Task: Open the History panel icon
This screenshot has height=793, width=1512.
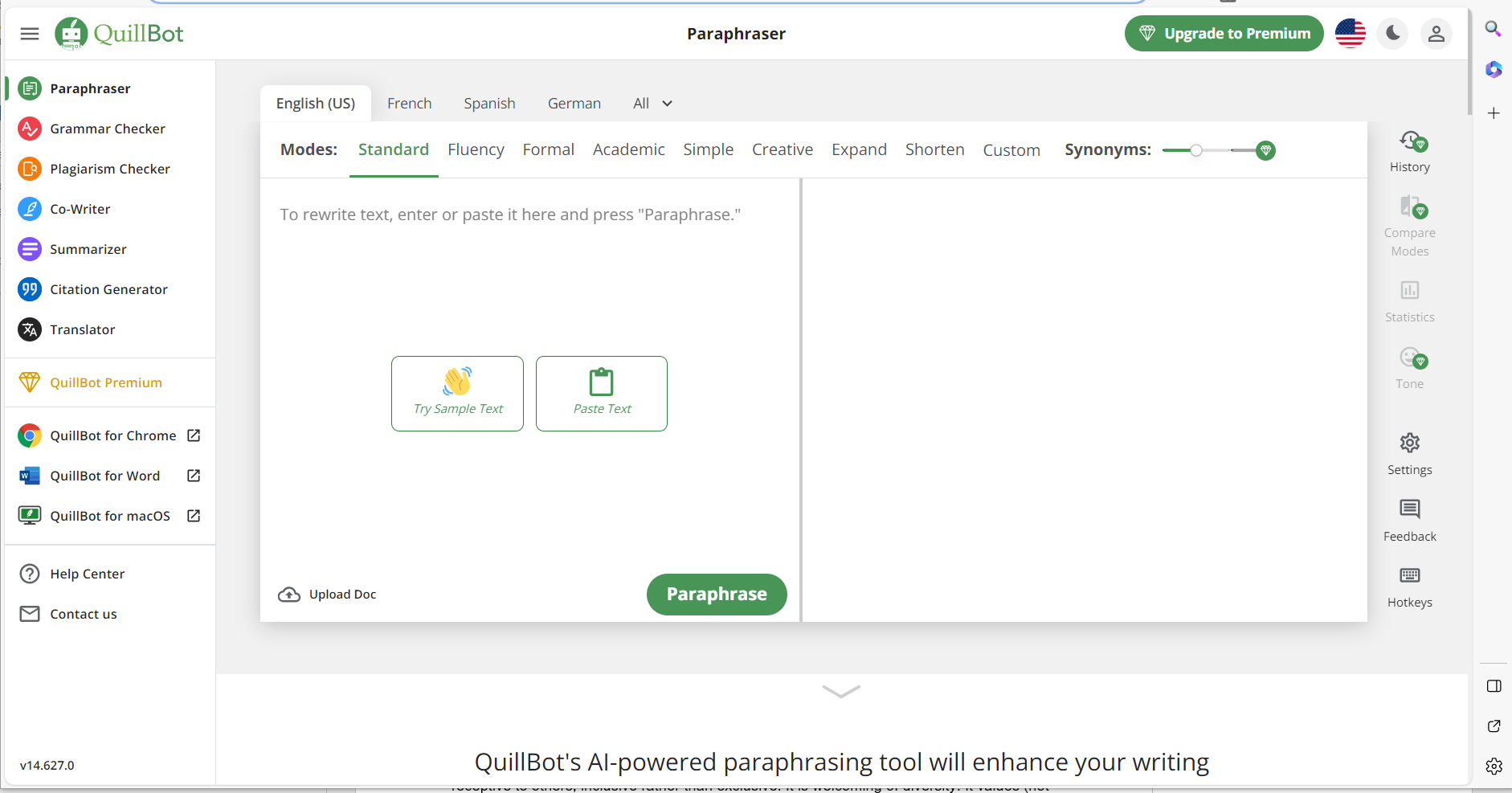Action: (1410, 143)
